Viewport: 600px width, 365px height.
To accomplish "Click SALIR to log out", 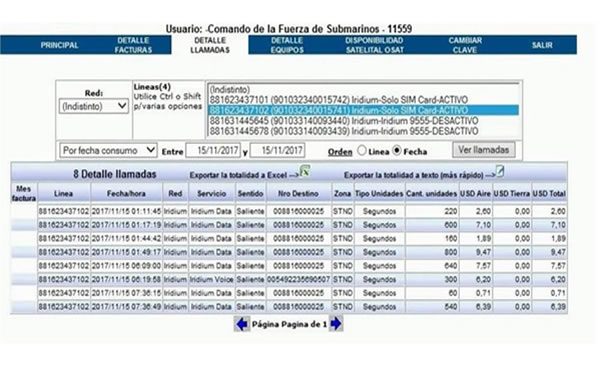I will tap(542, 45).
